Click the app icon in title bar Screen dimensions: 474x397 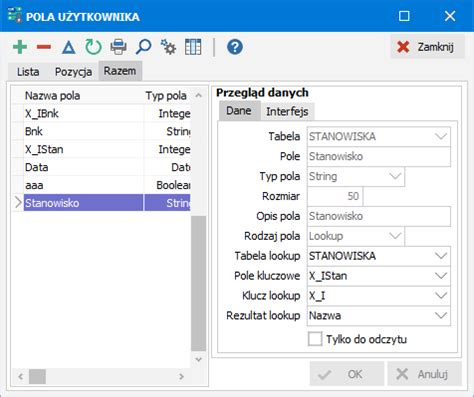click(14, 16)
